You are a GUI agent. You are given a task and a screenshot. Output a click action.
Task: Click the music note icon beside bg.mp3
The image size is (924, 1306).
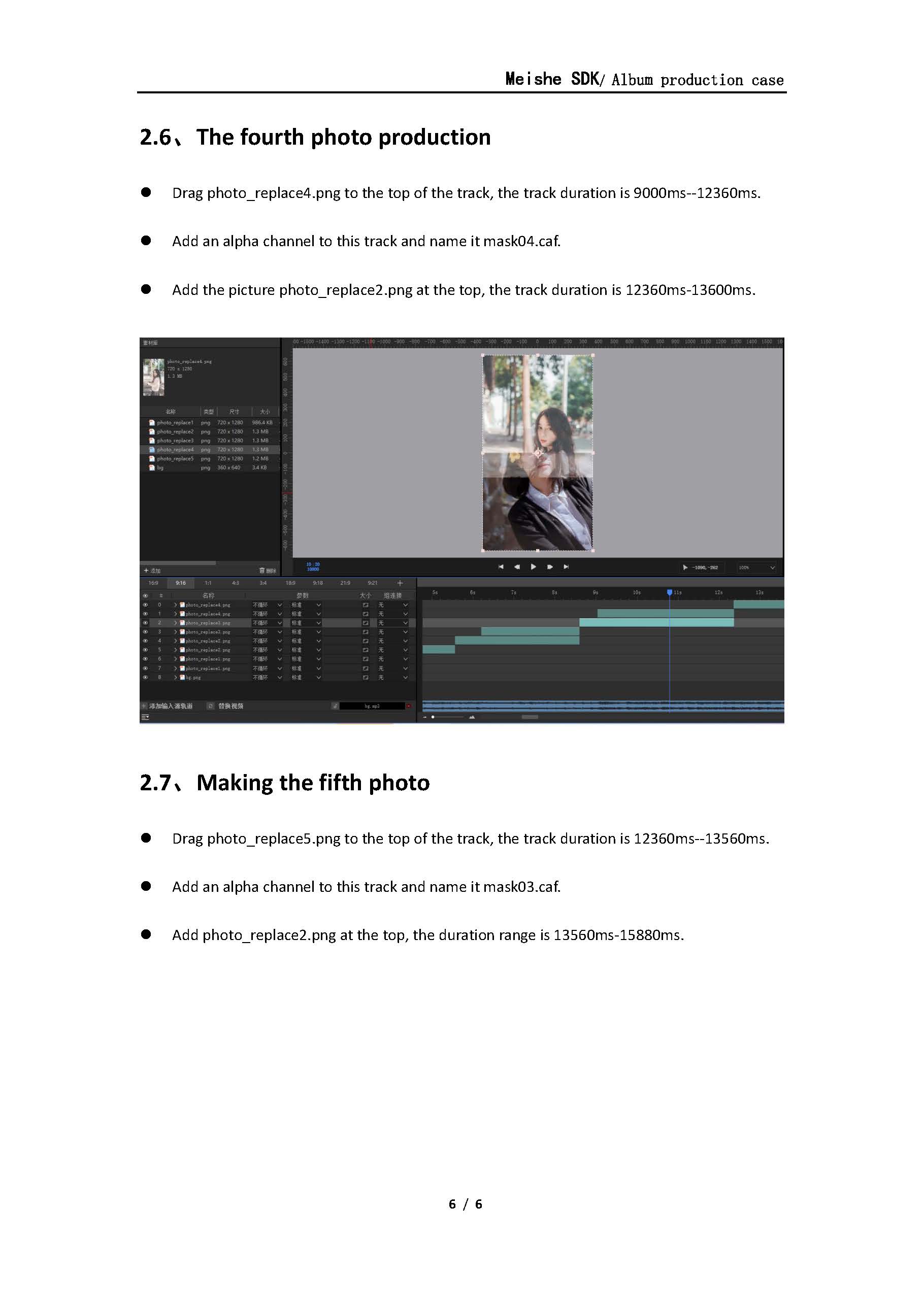[x=335, y=707]
